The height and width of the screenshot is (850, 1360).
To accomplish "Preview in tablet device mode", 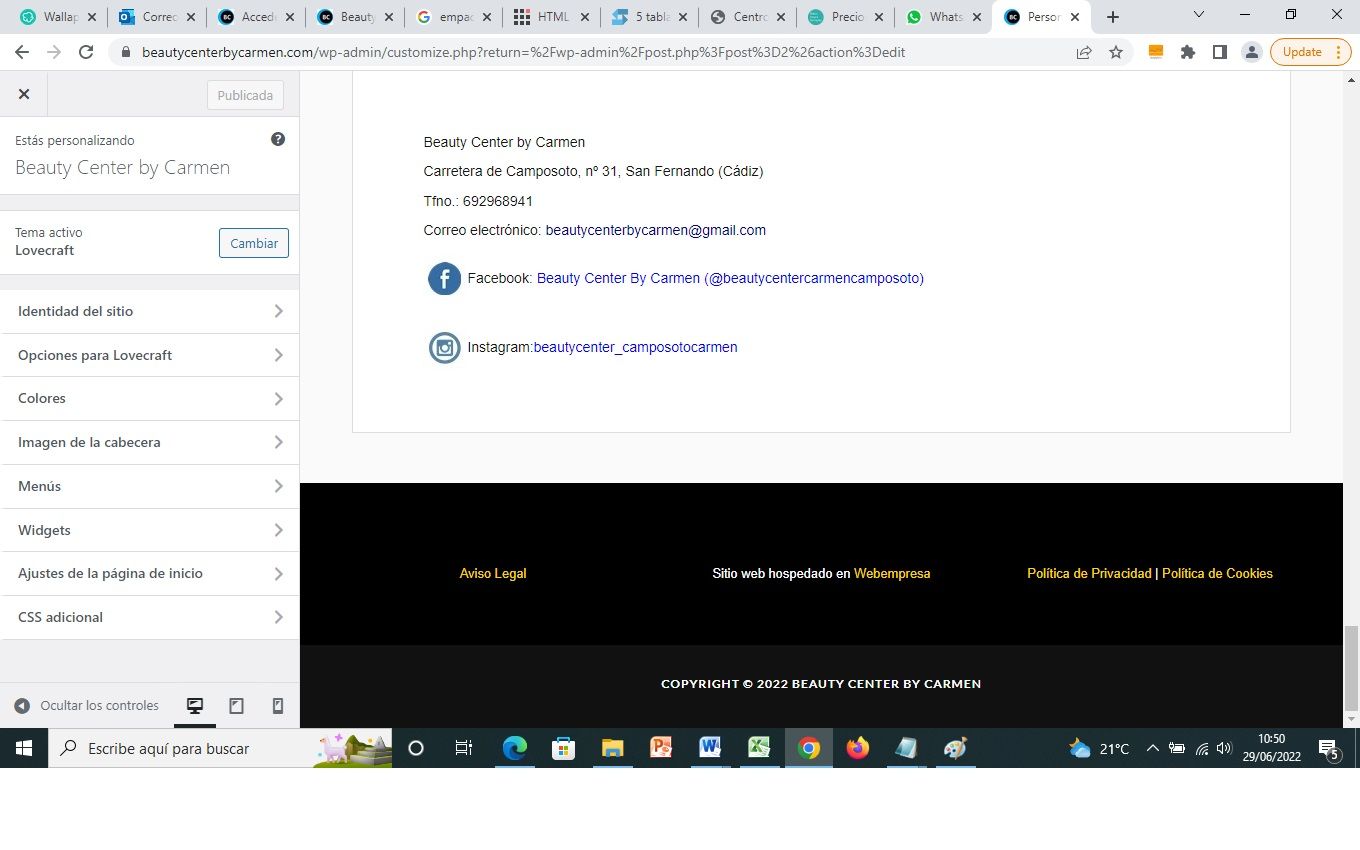I will tap(236, 706).
